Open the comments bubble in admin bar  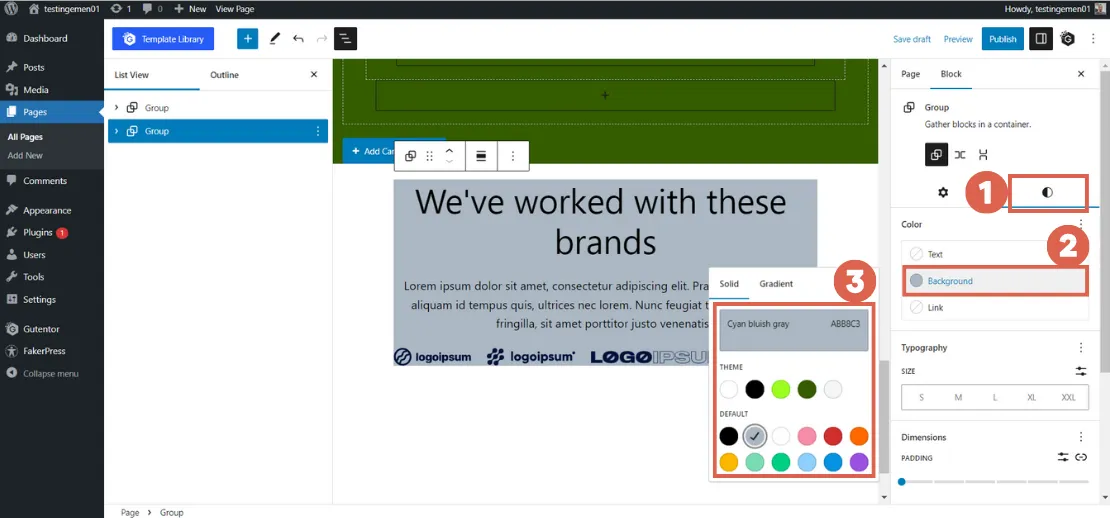(152, 9)
